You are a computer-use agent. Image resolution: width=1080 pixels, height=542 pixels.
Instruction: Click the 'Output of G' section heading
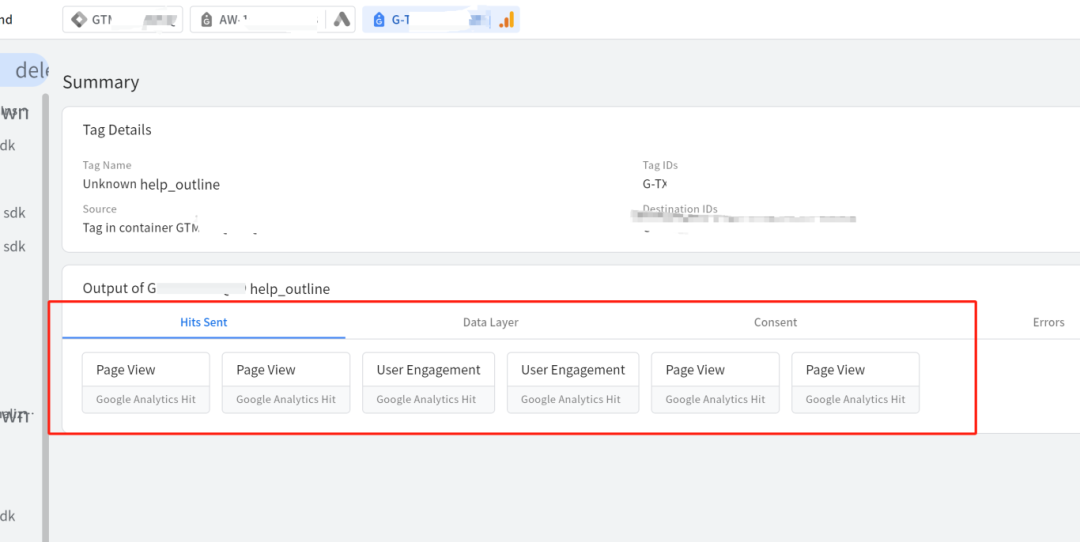206,289
